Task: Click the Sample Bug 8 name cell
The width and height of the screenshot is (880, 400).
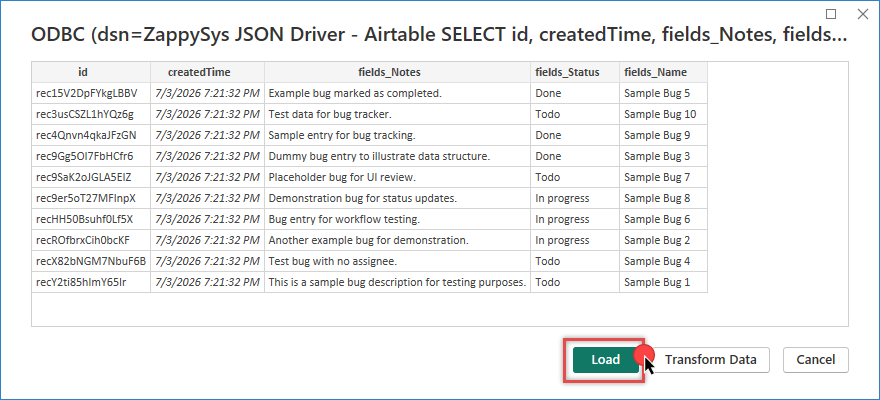Action: [663, 198]
